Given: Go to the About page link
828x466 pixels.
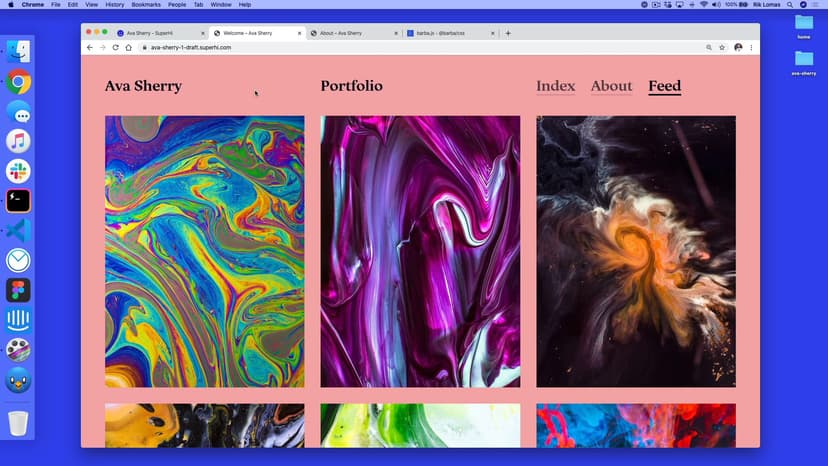Looking at the screenshot, I should [611, 86].
